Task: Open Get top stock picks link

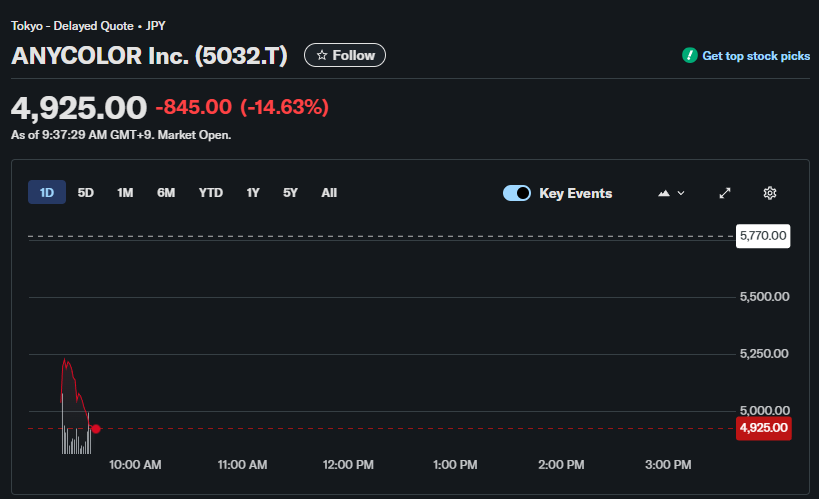Action: coord(756,56)
